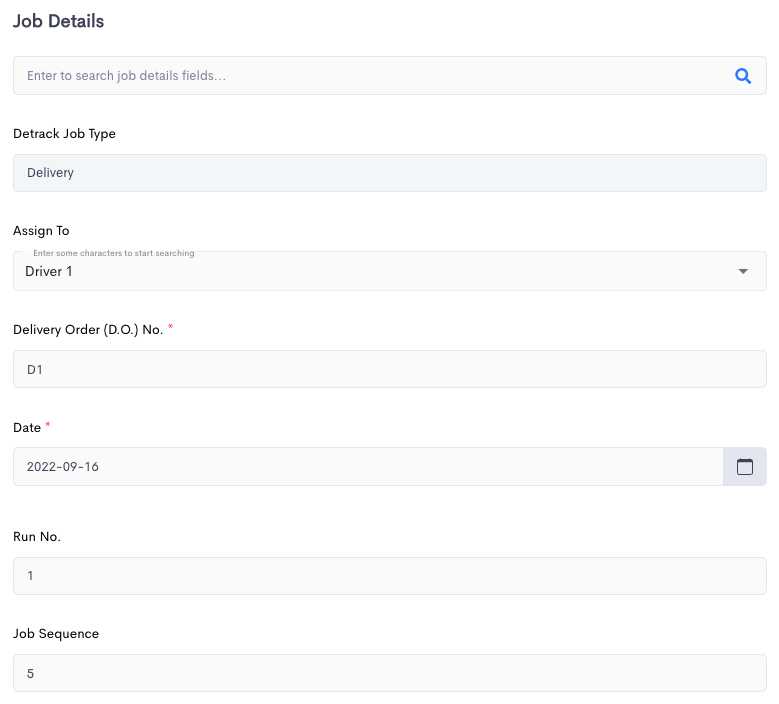Click the Detrack Job Type Delivery field
Viewport: 779px width, 704px height.
pos(390,173)
